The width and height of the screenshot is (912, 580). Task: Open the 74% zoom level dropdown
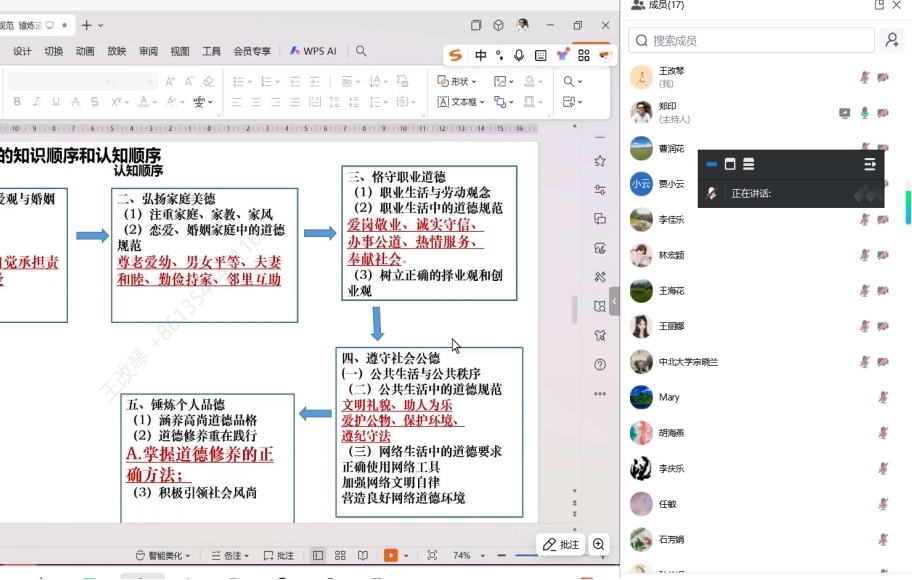(x=467, y=555)
